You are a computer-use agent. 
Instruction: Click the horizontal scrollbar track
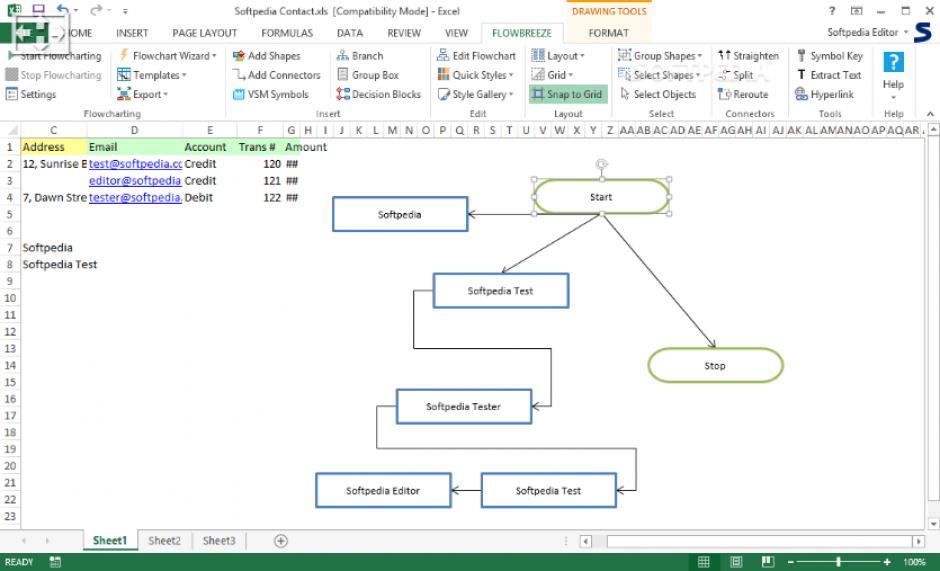point(759,541)
